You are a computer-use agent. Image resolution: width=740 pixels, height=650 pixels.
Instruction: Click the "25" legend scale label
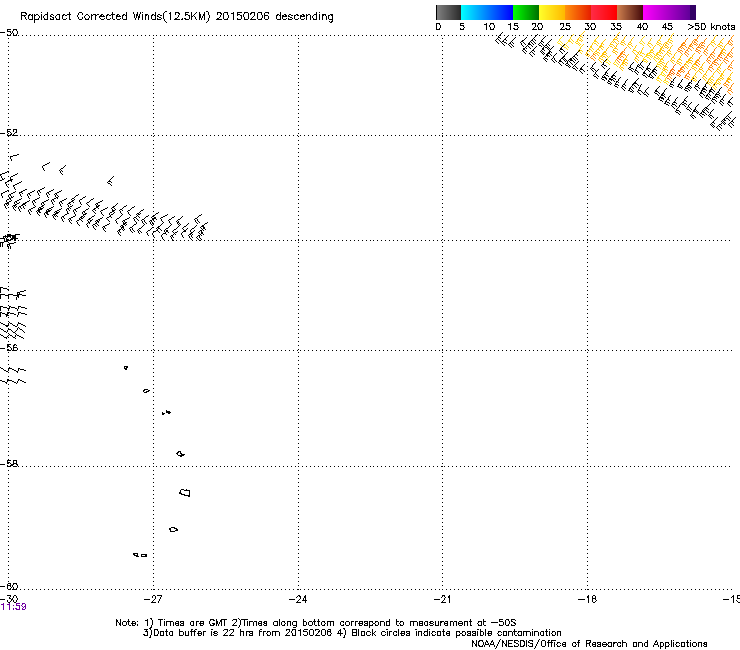565,27
